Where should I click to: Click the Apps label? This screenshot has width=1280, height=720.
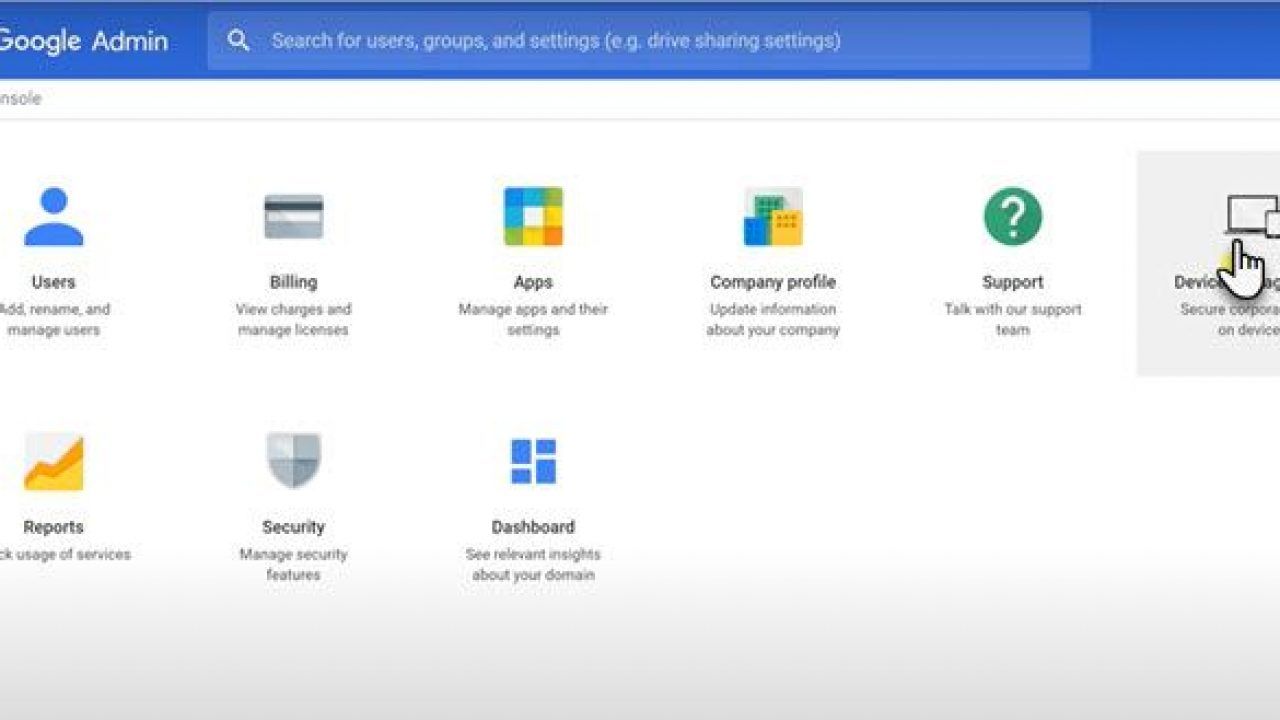click(x=533, y=282)
